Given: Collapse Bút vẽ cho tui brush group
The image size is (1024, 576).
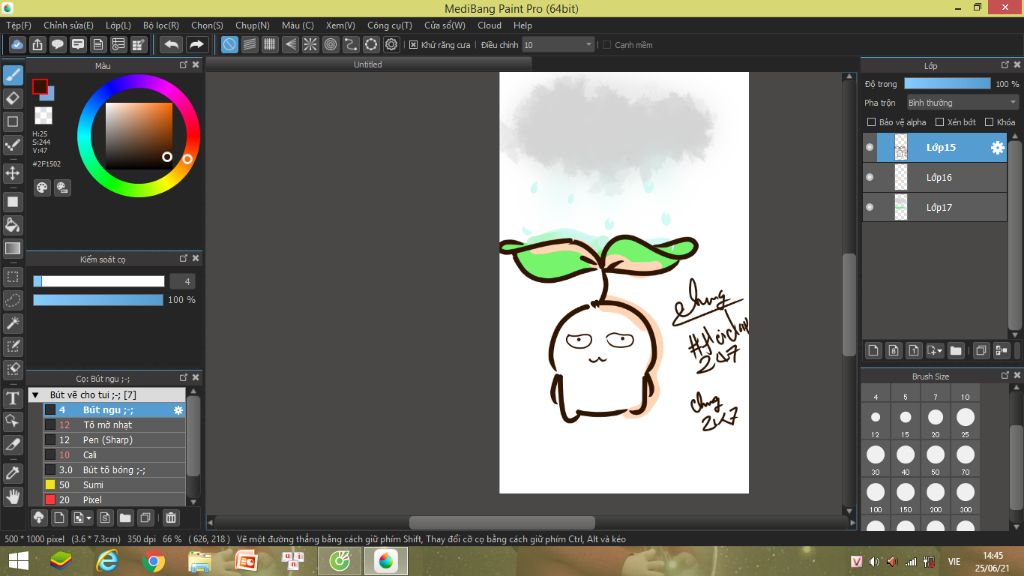Looking at the screenshot, I should [x=36, y=395].
